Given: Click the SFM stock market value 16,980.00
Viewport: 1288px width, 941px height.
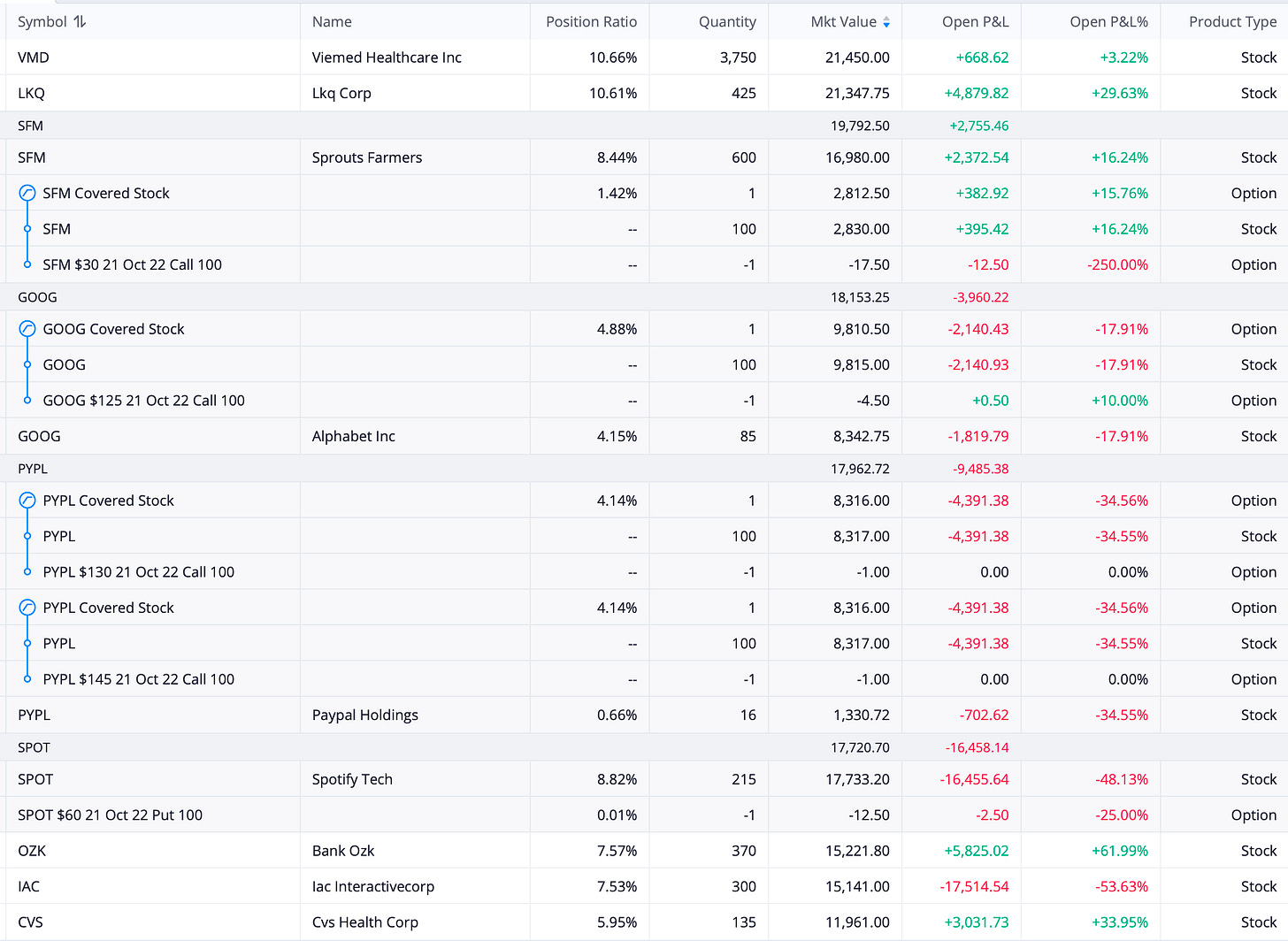Looking at the screenshot, I should 857,157.
